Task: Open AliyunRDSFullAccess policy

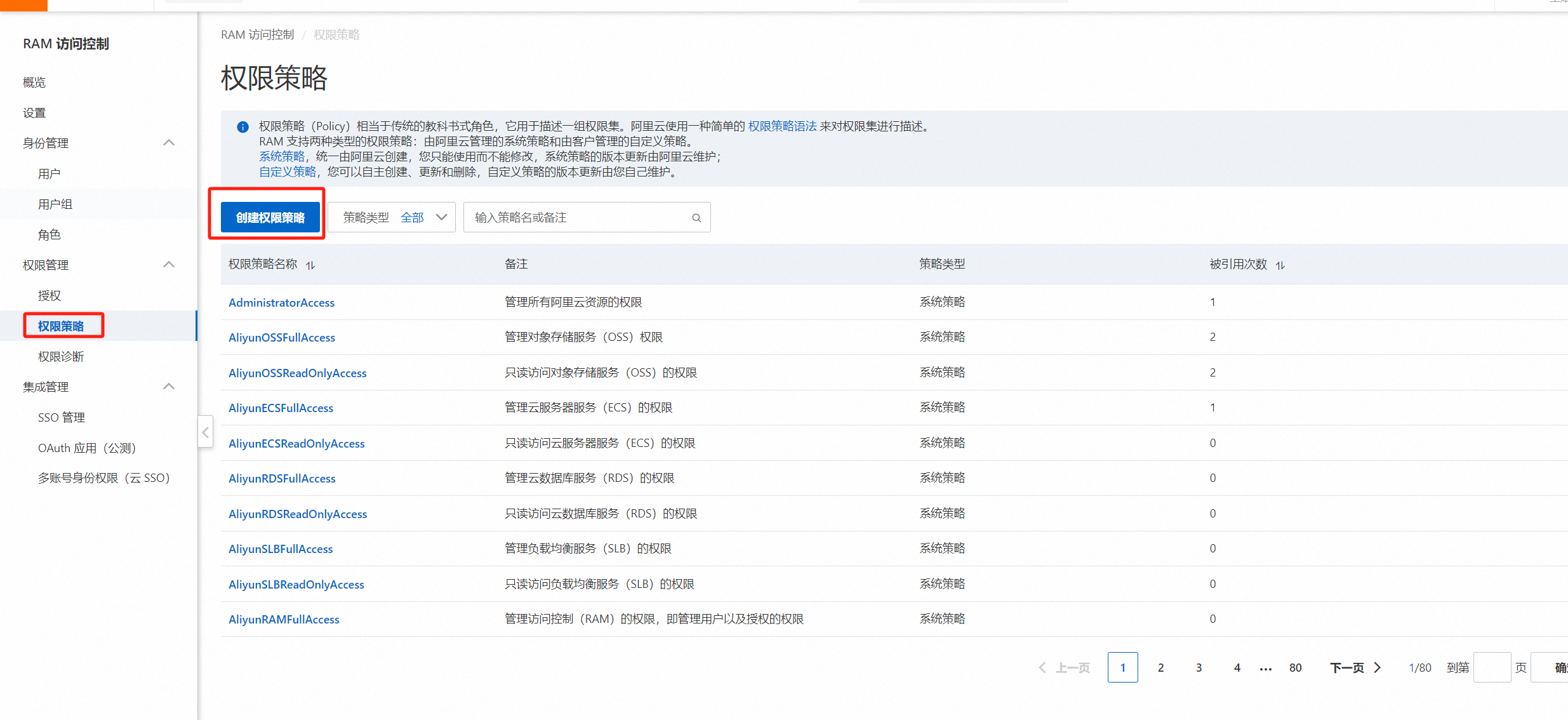Action: [x=282, y=479]
